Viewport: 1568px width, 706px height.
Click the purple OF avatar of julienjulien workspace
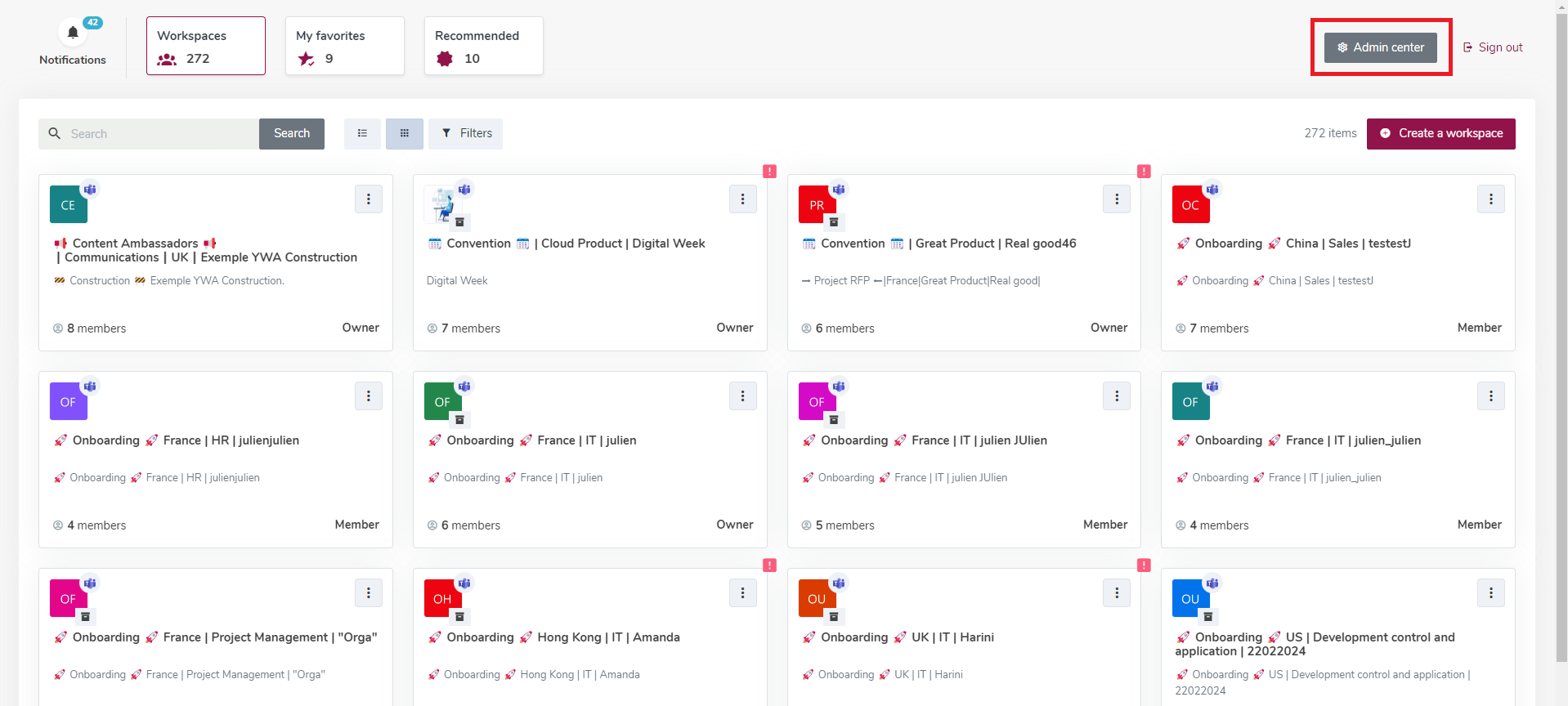pos(69,401)
